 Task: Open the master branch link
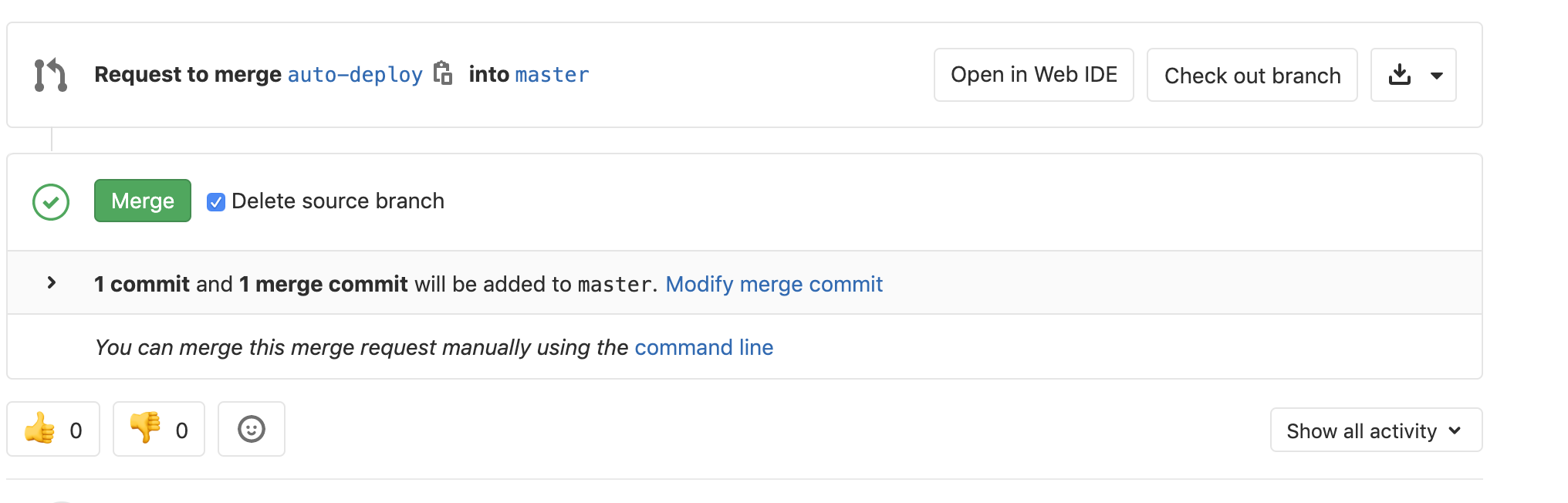552,75
